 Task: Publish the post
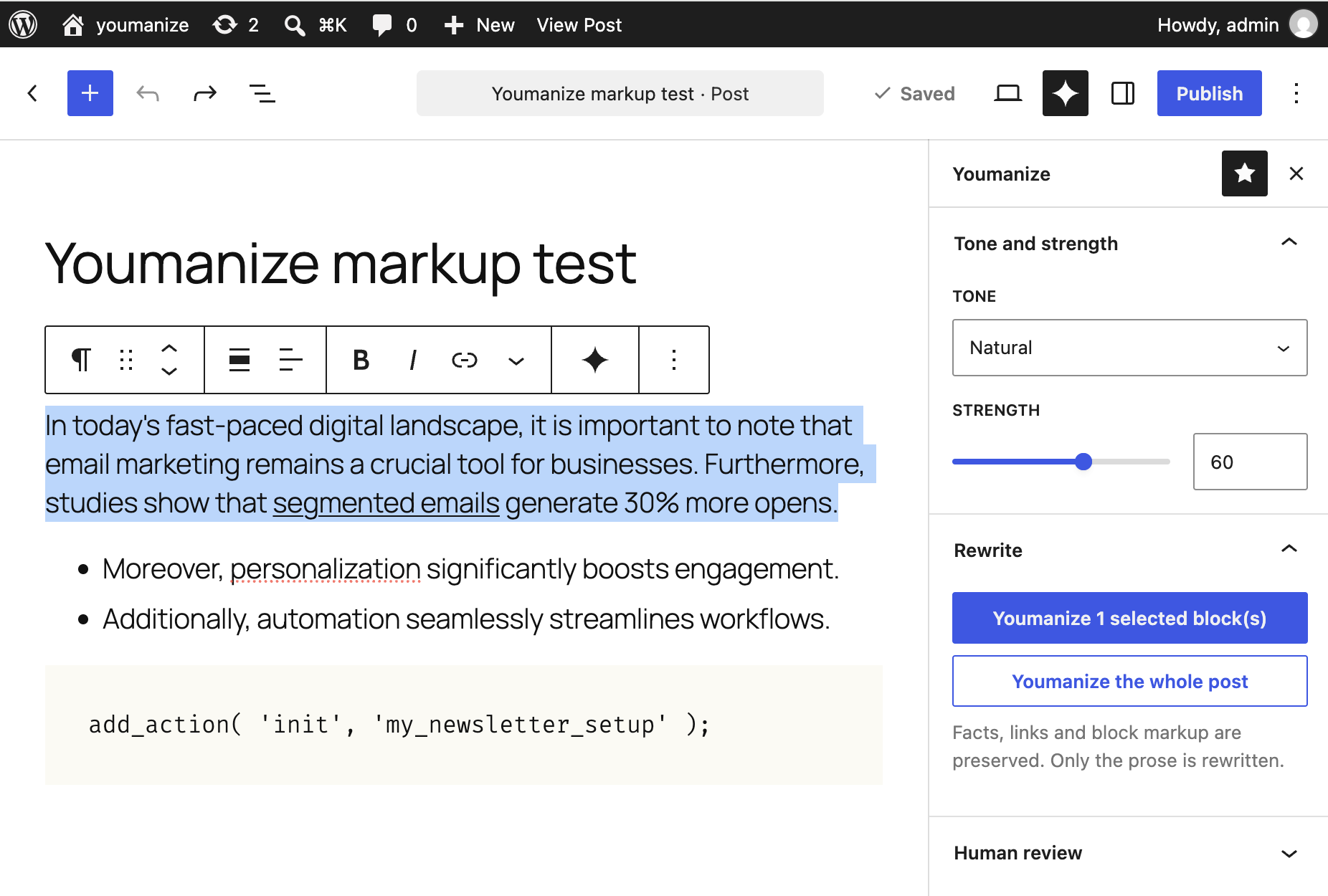[1210, 93]
